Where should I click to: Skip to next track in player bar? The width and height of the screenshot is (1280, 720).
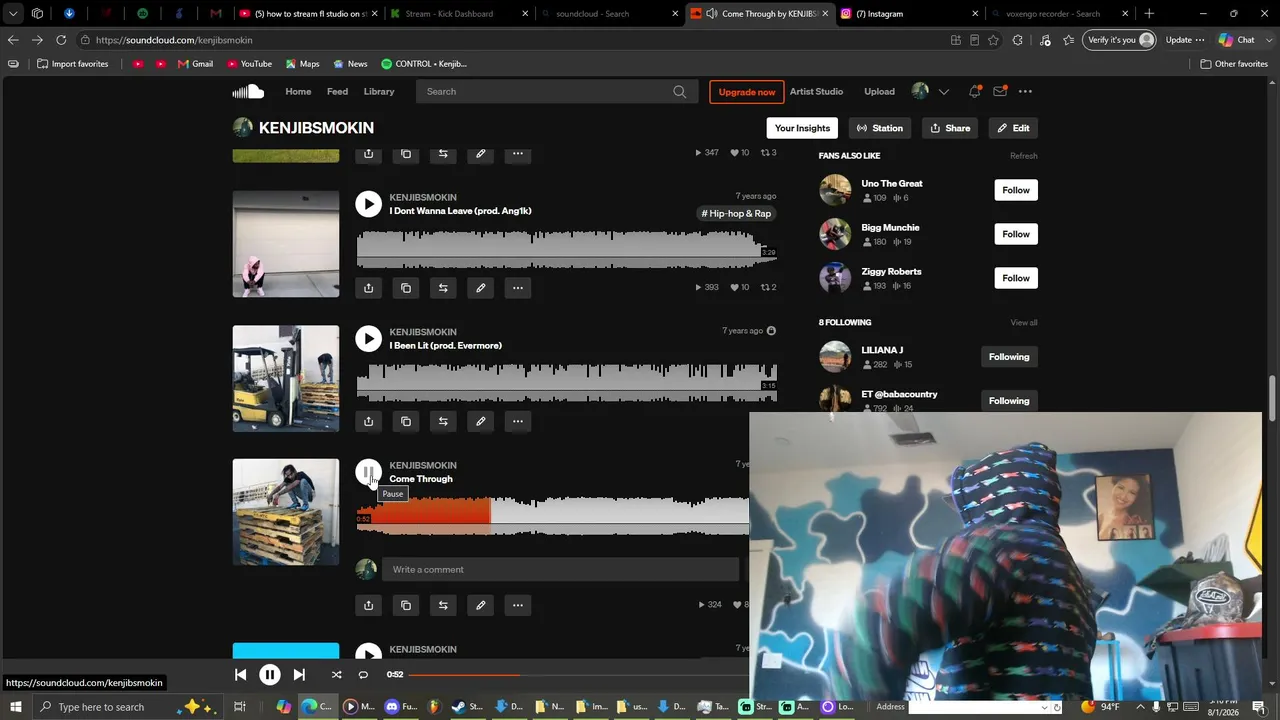[x=299, y=675]
